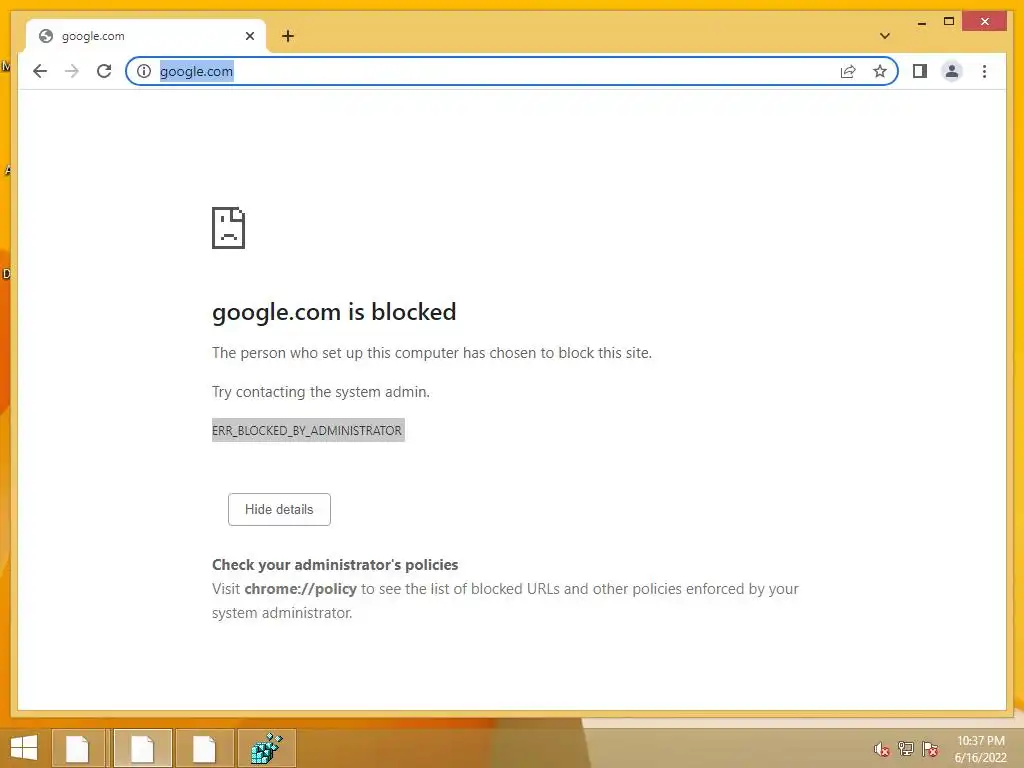Bookmark this tab with star icon
This screenshot has height=768, width=1024.
pyautogui.click(x=880, y=71)
